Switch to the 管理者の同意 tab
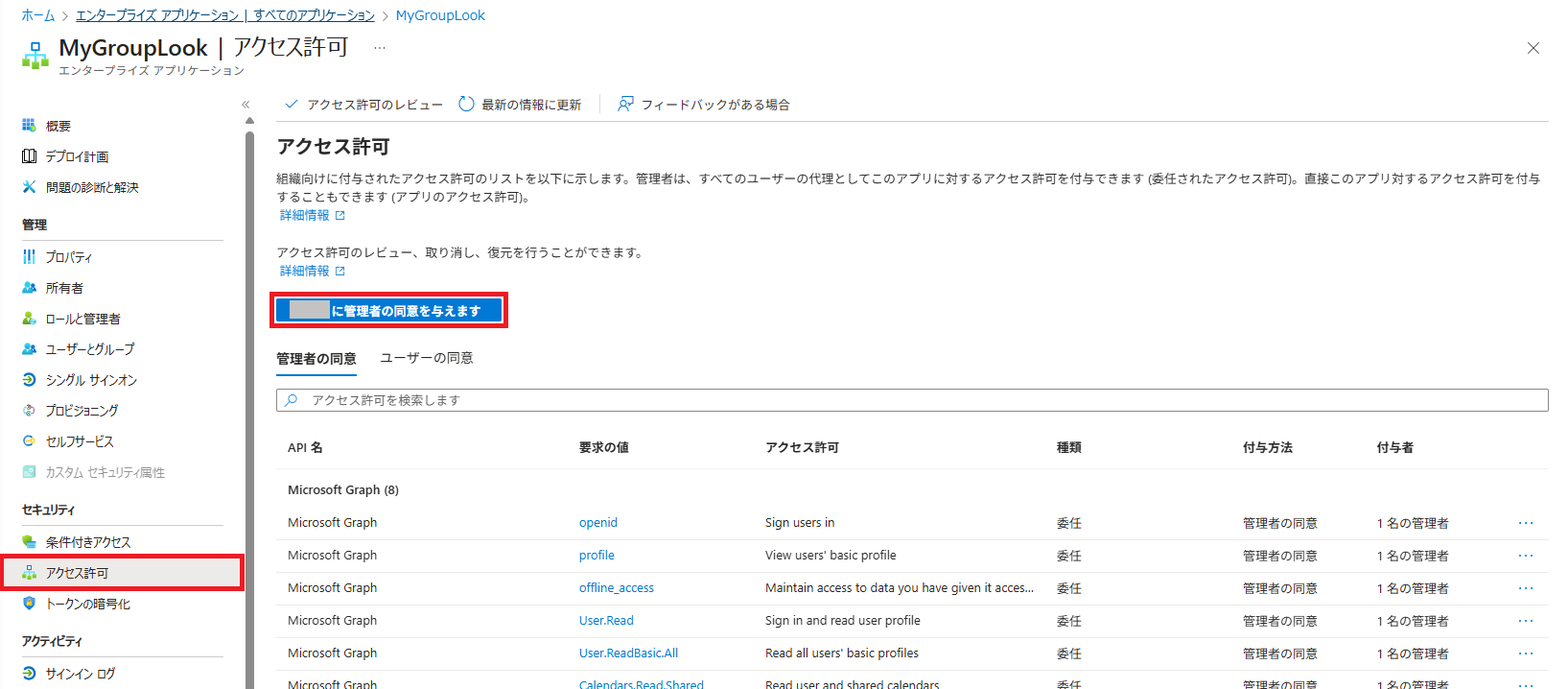This screenshot has height=689, width=1568. pyautogui.click(x=316, y=358)
